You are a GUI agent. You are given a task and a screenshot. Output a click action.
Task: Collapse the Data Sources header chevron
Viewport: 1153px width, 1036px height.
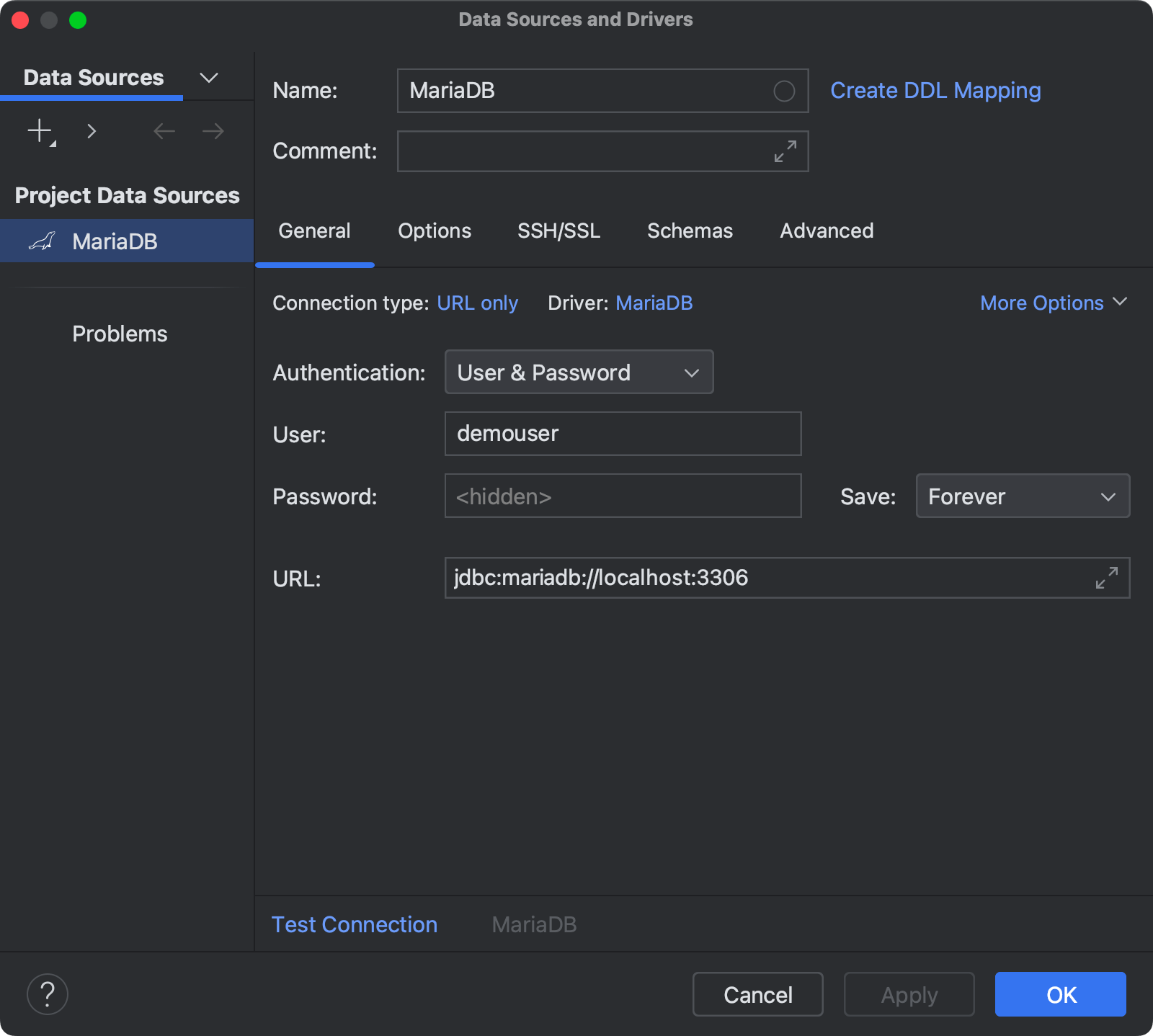(208, 77)
